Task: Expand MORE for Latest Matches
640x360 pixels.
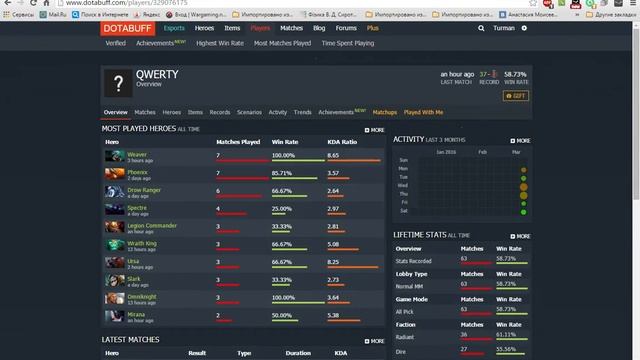Action: (374, 341)
